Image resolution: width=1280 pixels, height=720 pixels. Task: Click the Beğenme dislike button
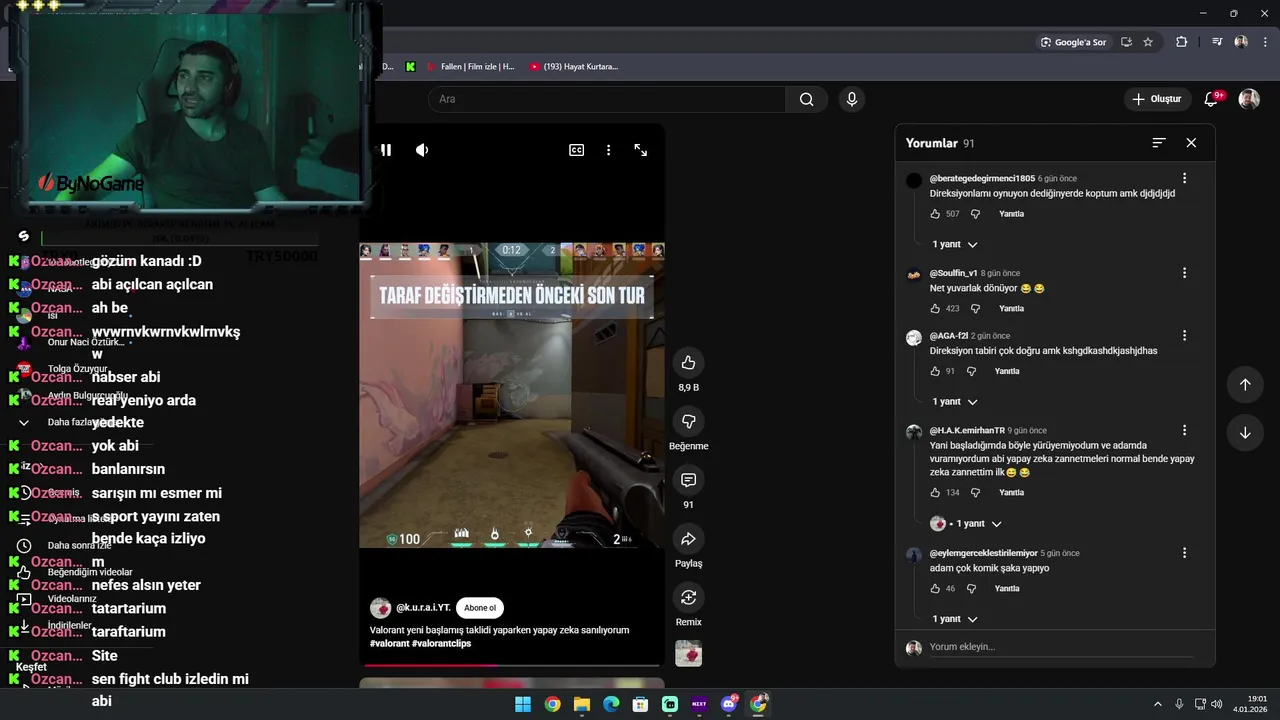coord(688,421)
